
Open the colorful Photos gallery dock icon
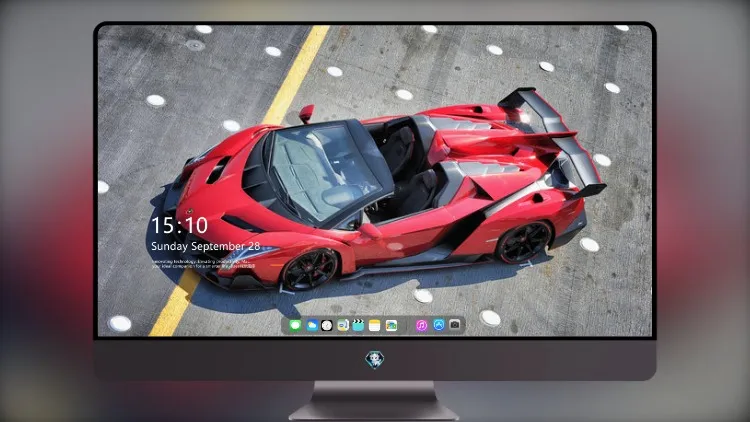point(391,325)
